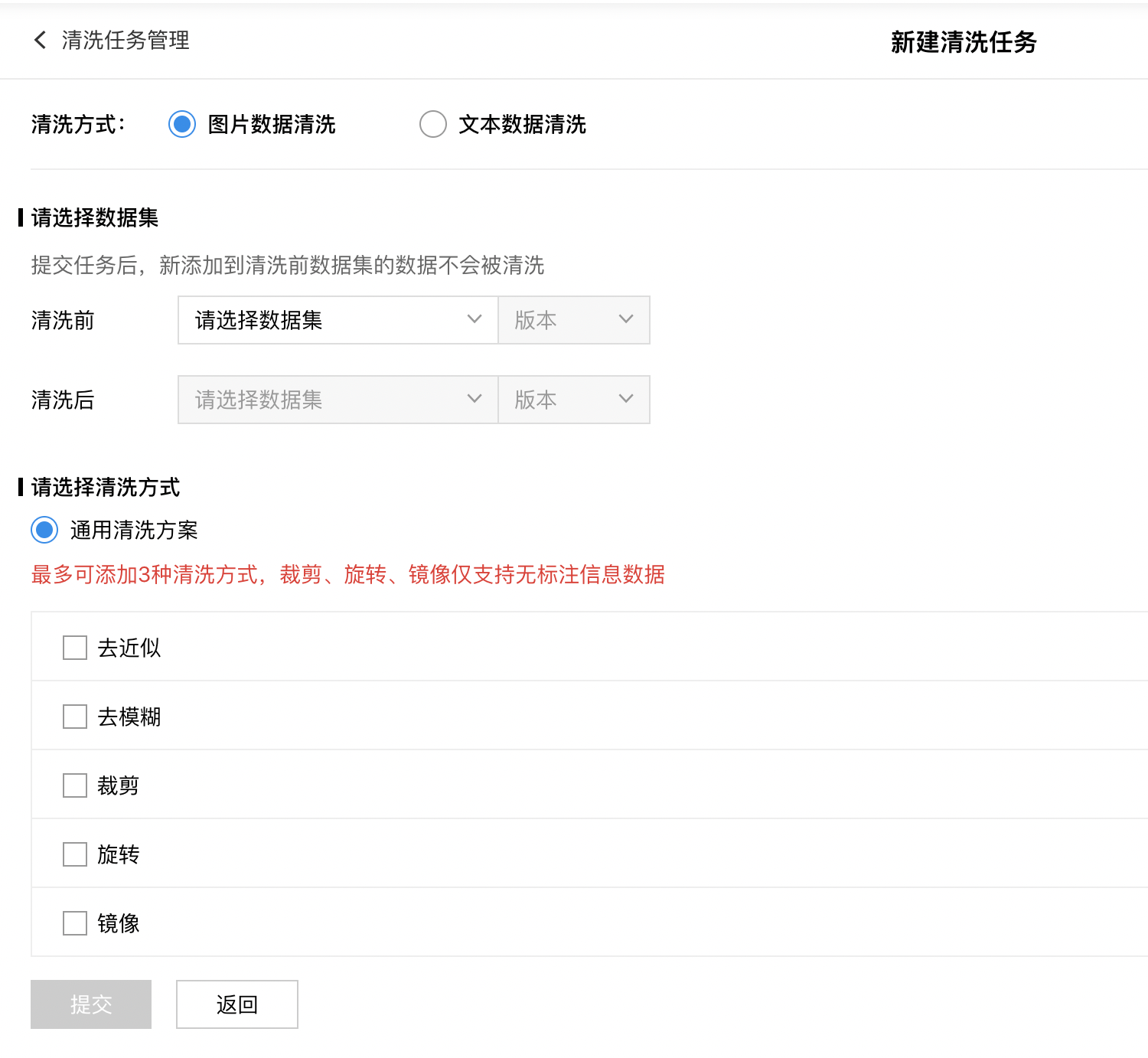Open 清洗后 版本 dropdown
Viewport: 1148px width, 1058px height.
[574, 400]
